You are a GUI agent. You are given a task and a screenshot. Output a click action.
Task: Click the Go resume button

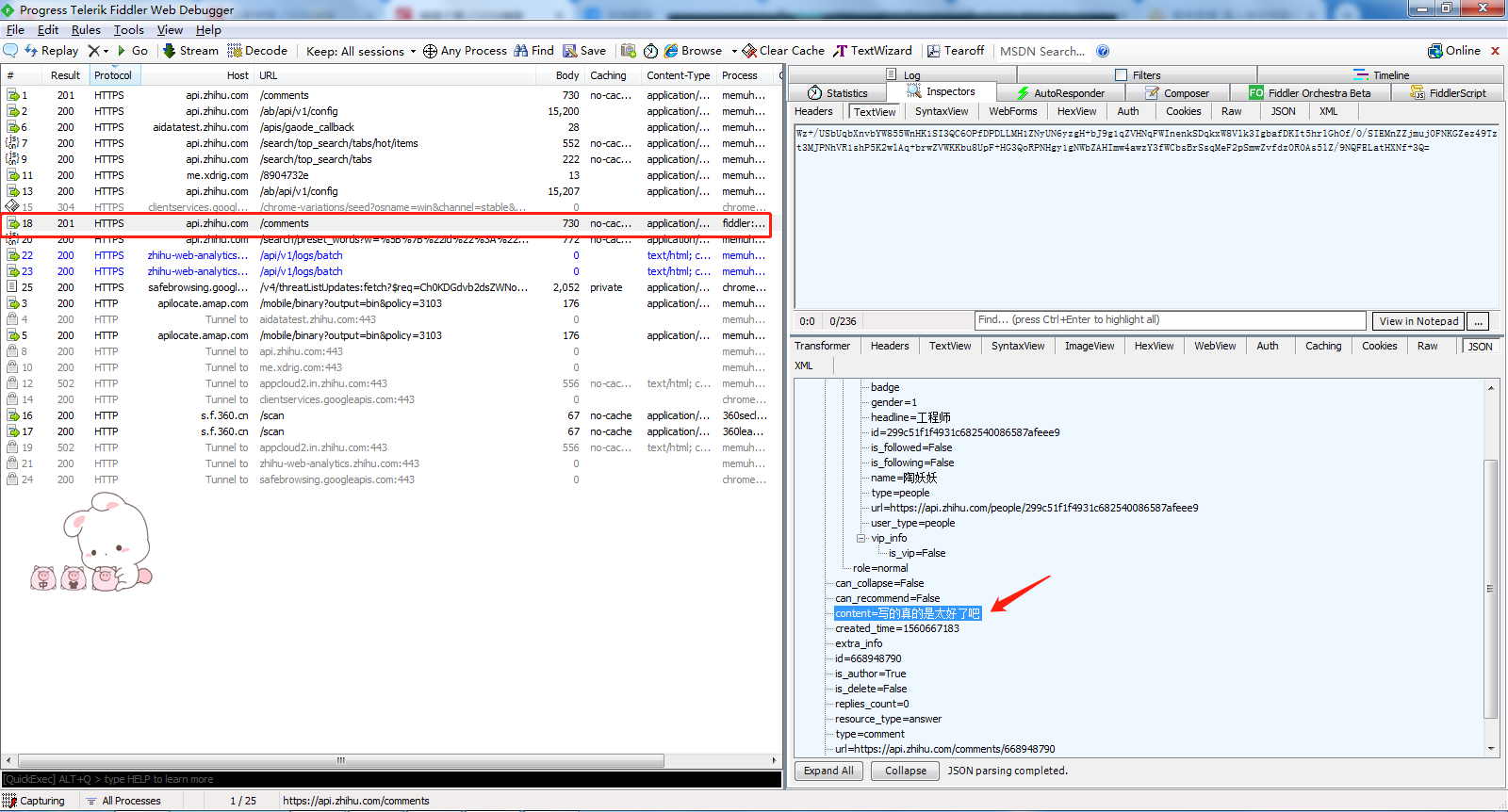[x=133, y=51]
